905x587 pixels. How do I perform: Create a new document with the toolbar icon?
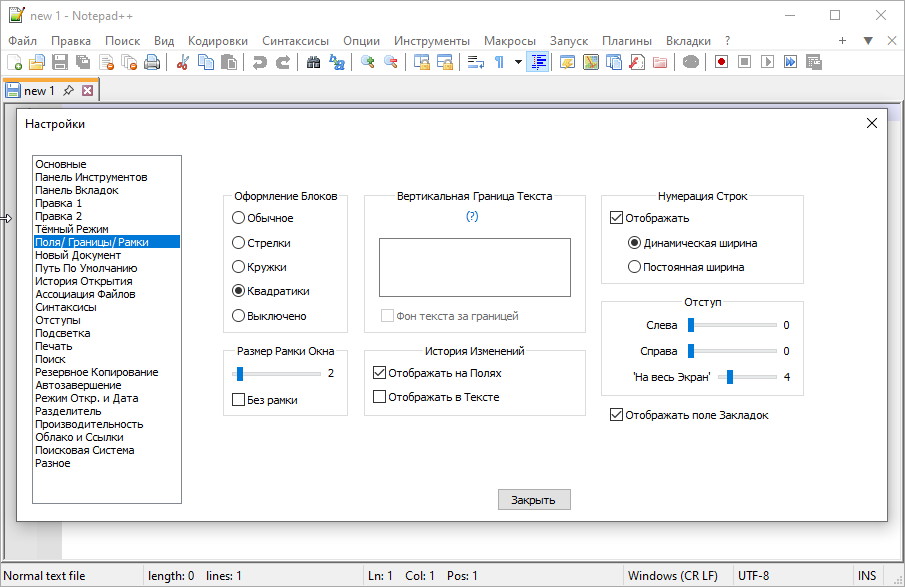(14, 62)
